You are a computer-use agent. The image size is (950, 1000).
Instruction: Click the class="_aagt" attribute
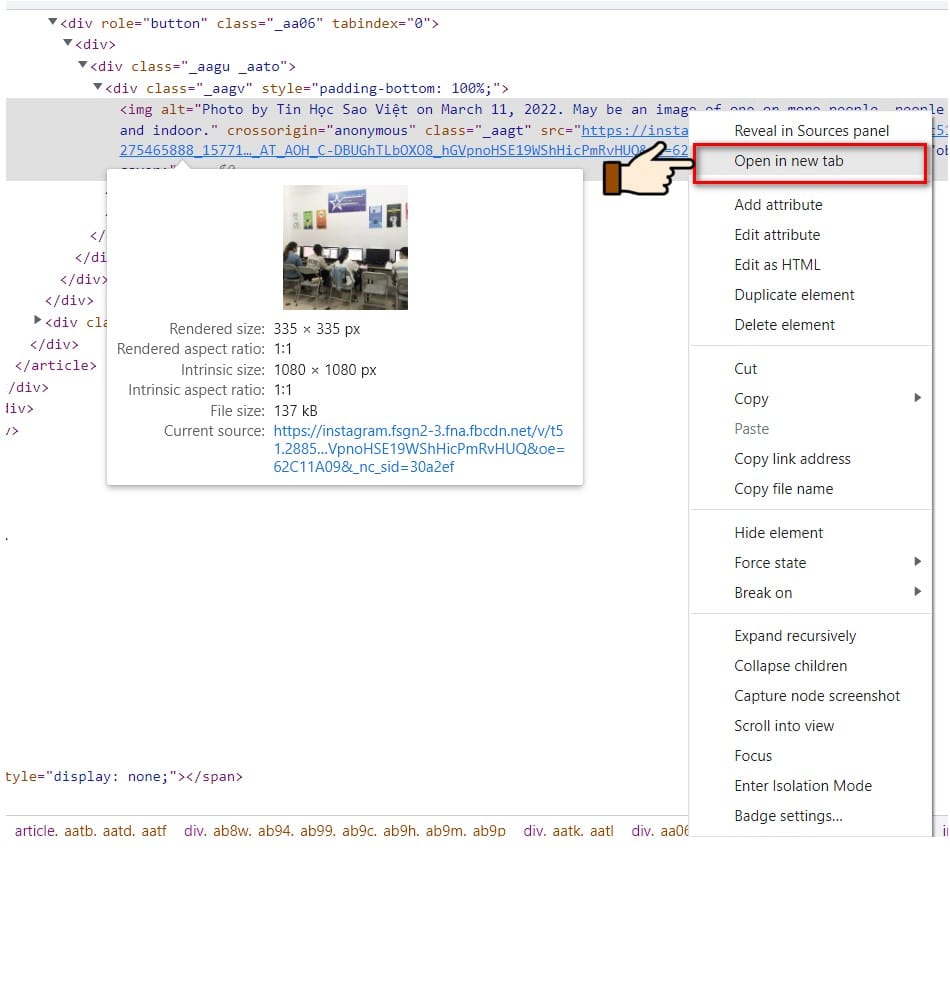click(x=478, y=131)
